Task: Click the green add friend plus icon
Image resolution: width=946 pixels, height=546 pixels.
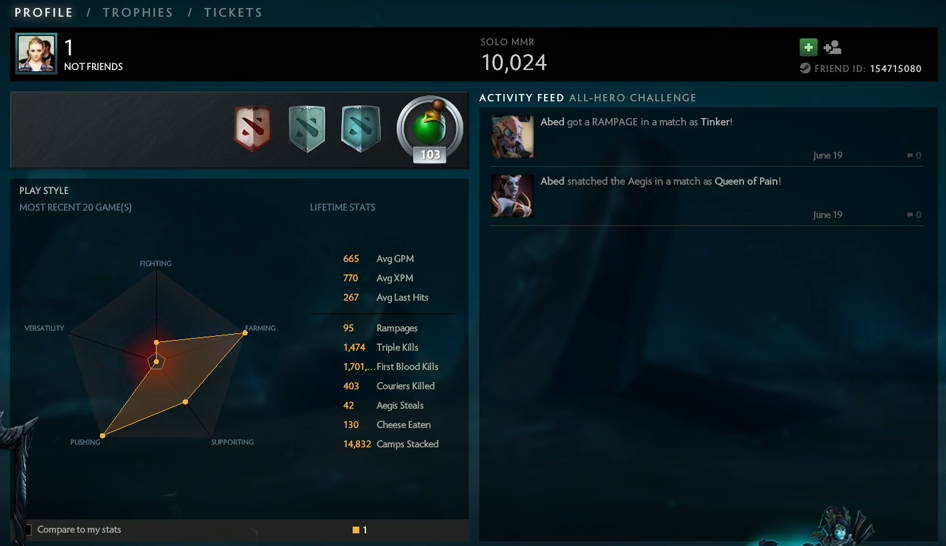Action: click(808, 47)
